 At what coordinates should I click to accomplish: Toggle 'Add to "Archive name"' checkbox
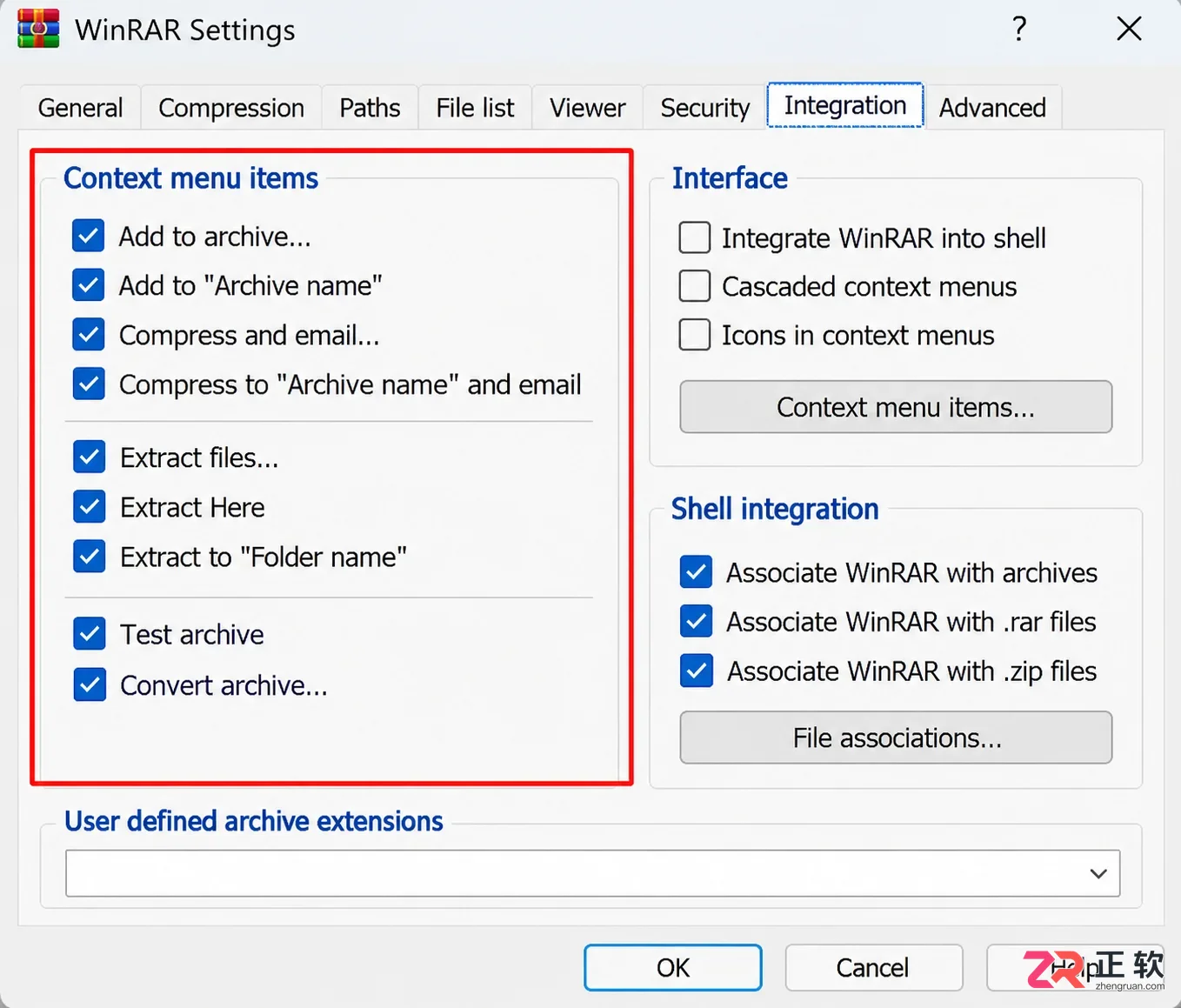click(x=89, y=285)
